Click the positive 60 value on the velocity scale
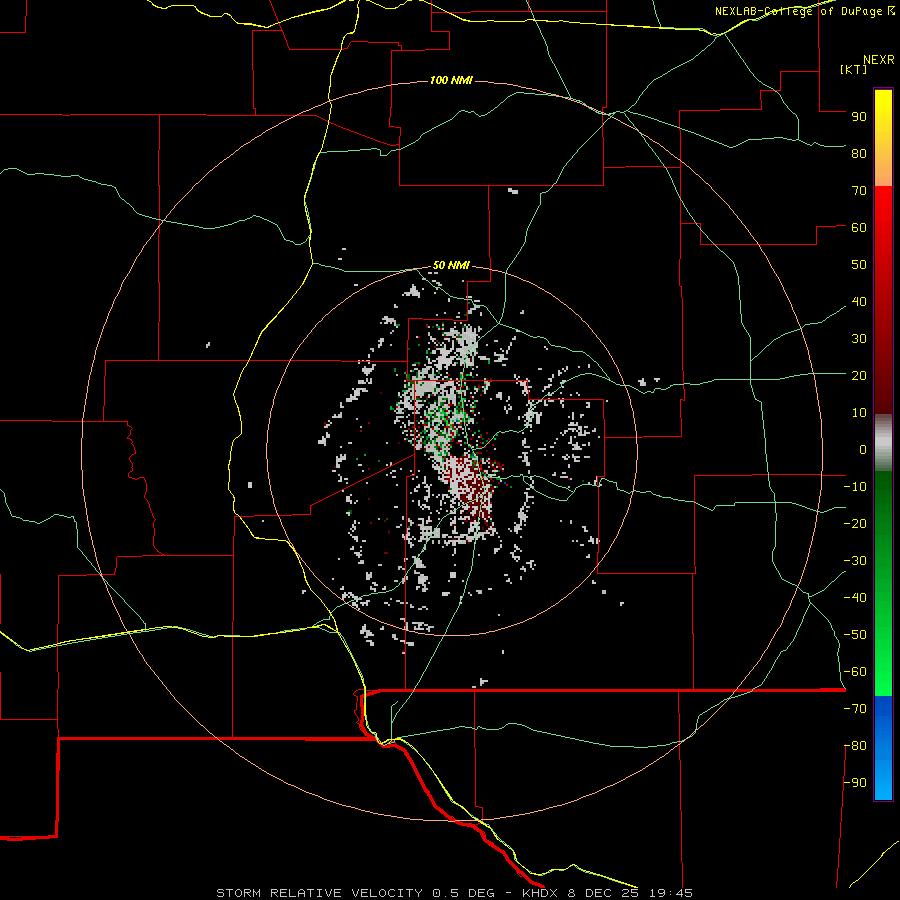The image size is (900, 900). click(x=859, y=227)
